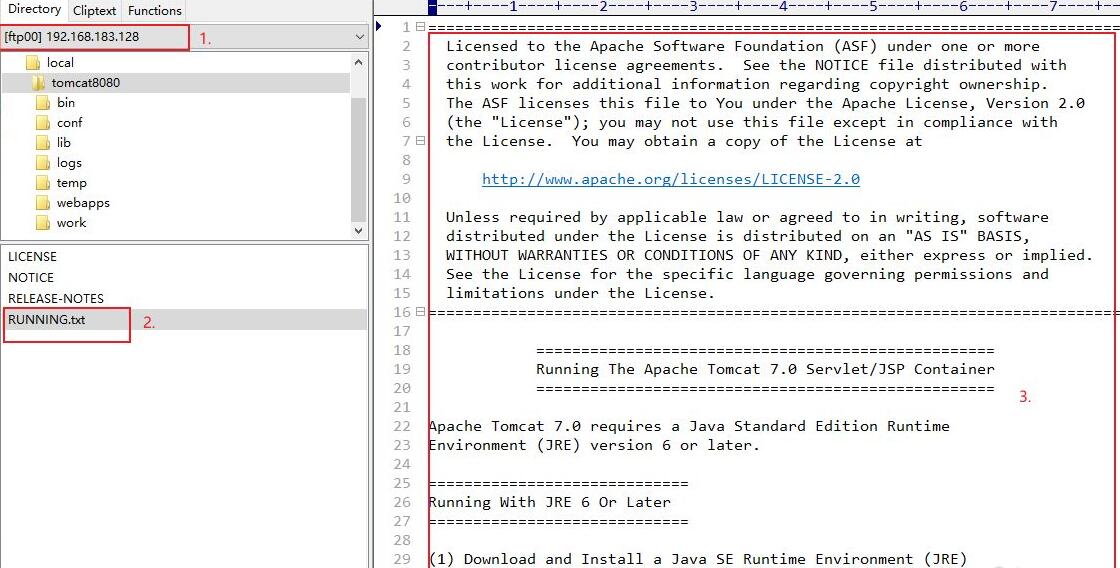Click line number 29 in gutter
The width and height of the screenshot is (1120, 568).
tap(402, 559)
